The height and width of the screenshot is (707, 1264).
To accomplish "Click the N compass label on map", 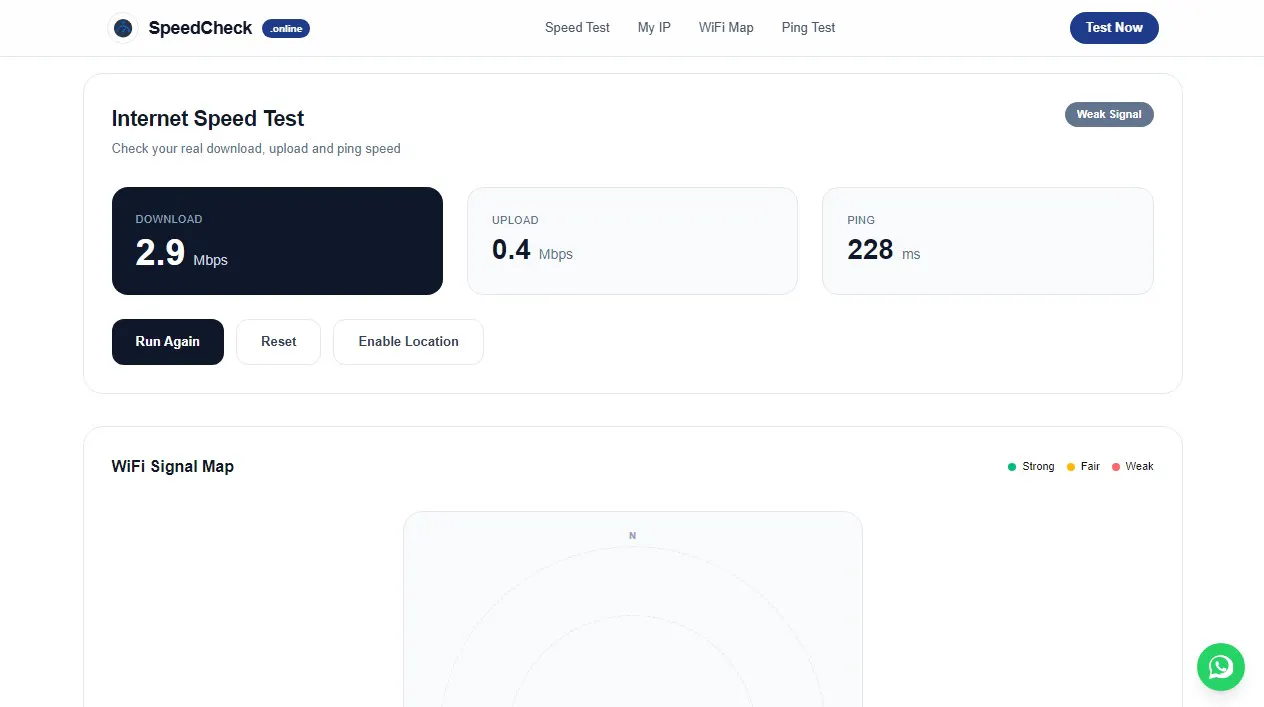I will coord(632,536).
